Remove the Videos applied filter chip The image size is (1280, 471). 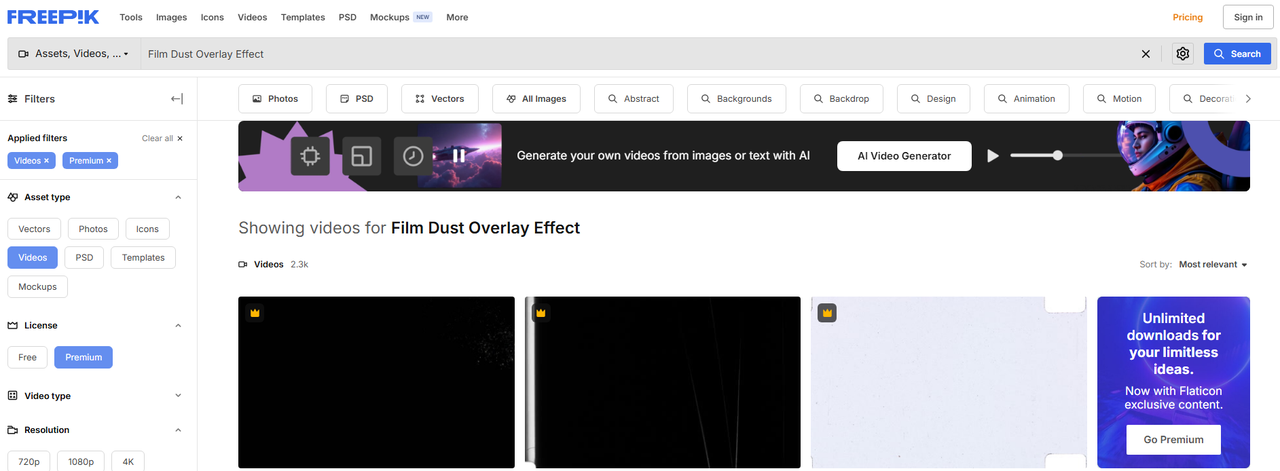(x=46, y=160)
